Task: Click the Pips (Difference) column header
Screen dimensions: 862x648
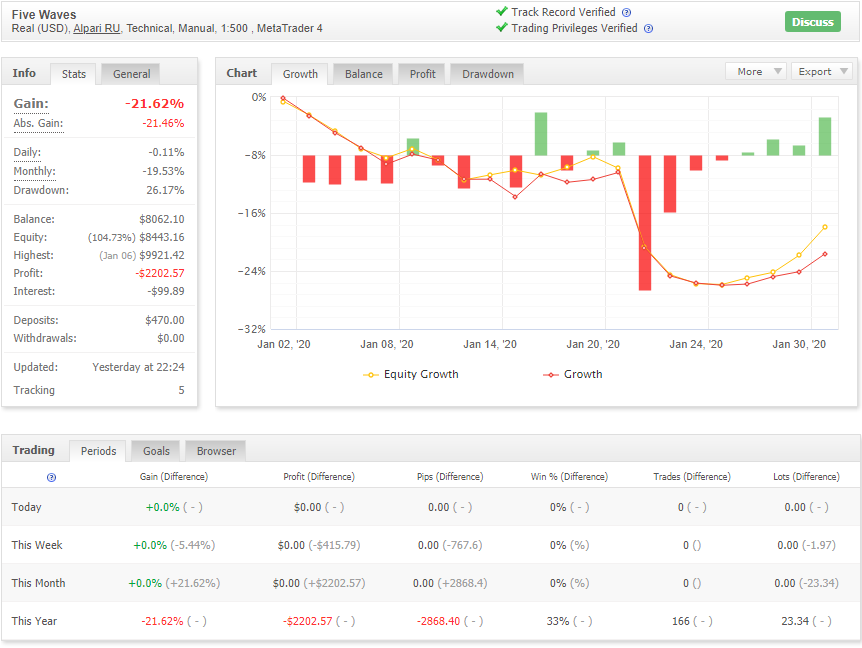Action: pyautogui.click(x=450, y=477)
